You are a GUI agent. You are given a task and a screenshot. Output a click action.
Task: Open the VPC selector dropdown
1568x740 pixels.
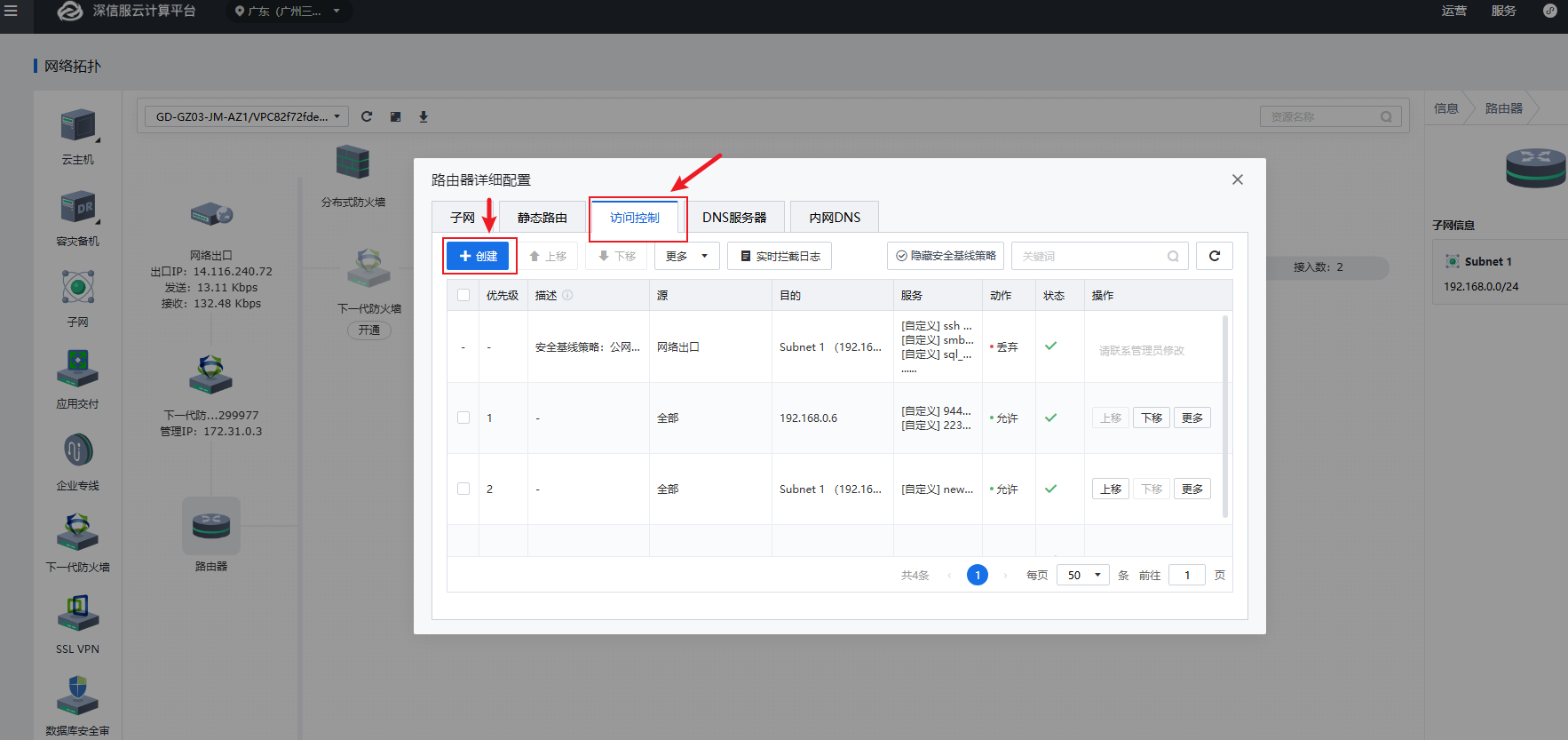coord(247,116)
